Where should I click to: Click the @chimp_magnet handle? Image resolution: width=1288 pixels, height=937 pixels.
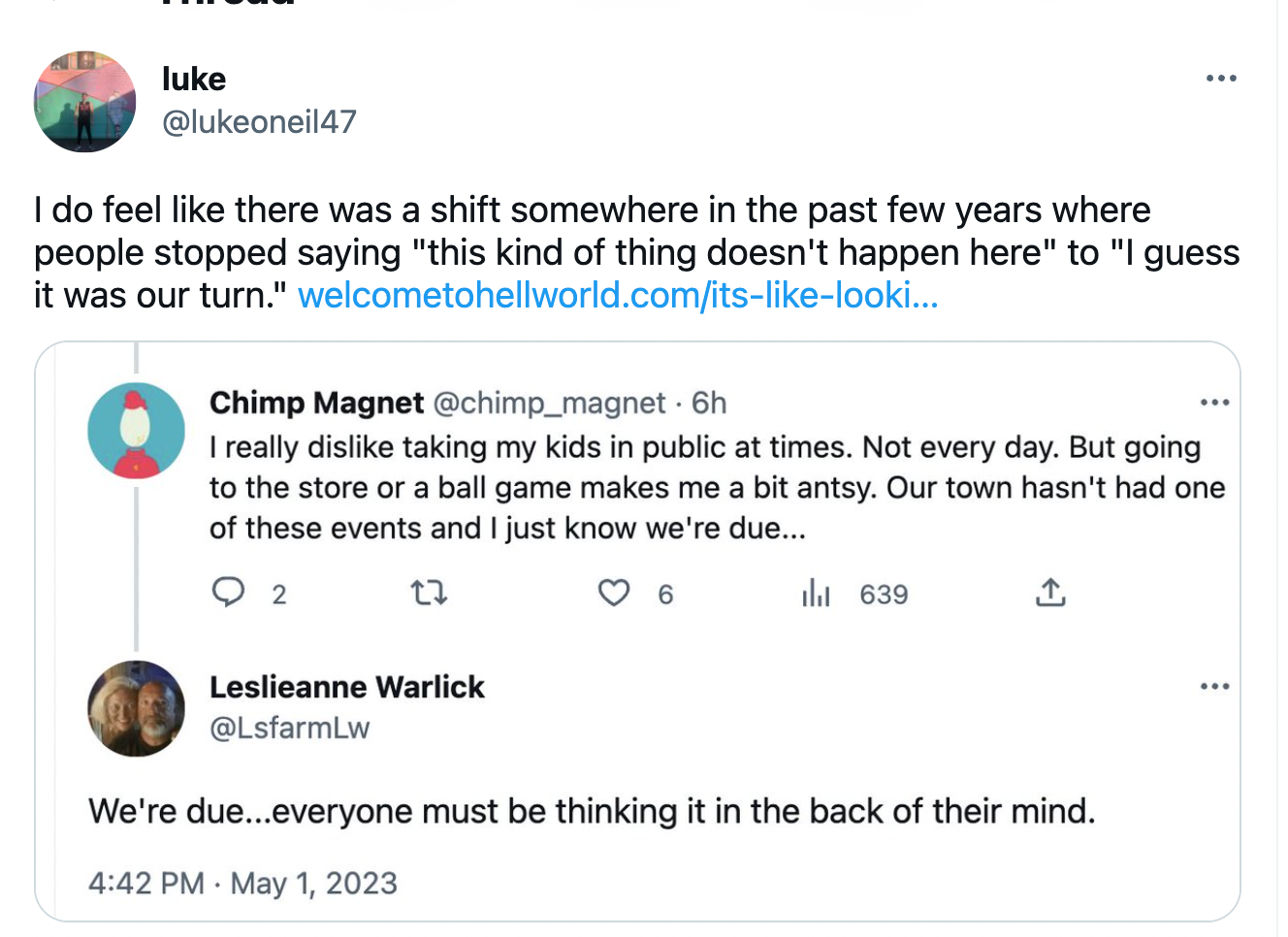(548, 403)
